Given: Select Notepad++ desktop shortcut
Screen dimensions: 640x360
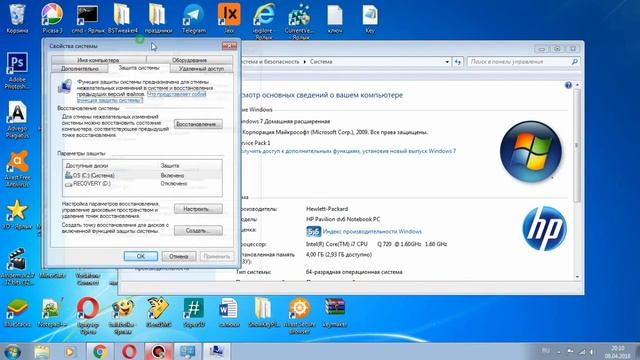Looking at the screenshot, I should point(52,313).
